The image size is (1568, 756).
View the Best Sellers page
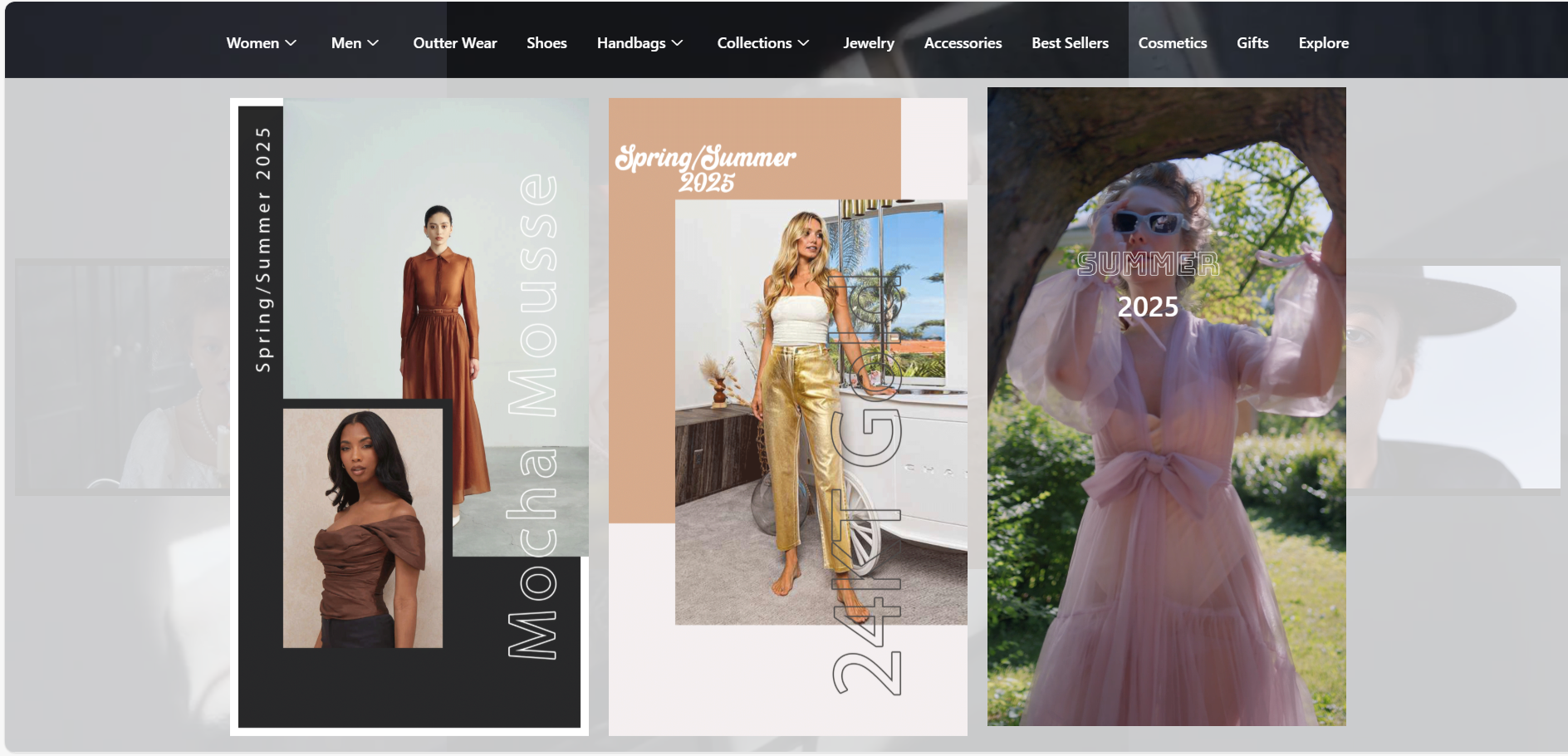tap(1070, 43)
